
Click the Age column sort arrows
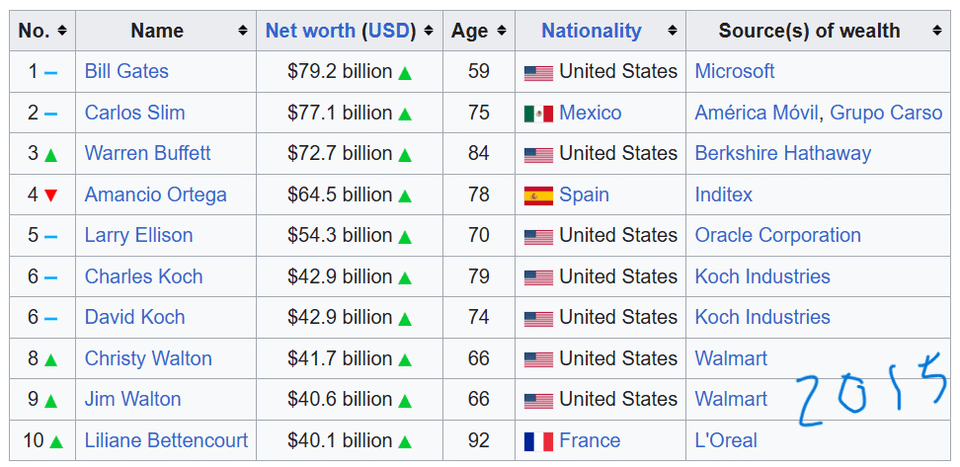pos(501,31)
